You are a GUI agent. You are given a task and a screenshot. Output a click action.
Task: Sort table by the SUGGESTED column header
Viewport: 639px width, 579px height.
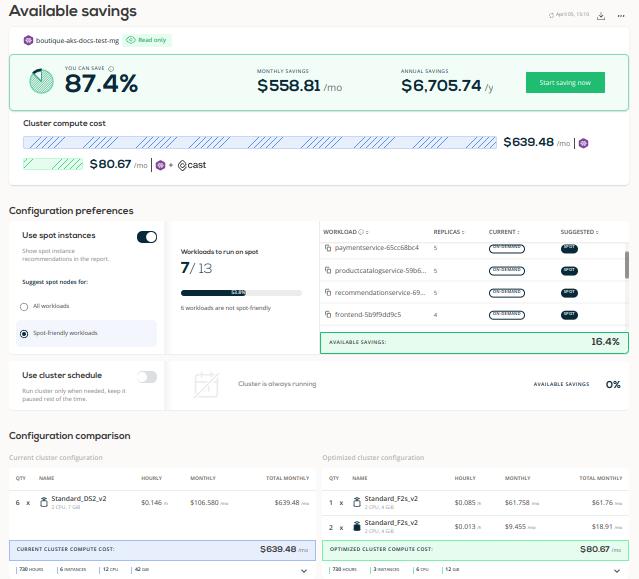click(579, 232)
